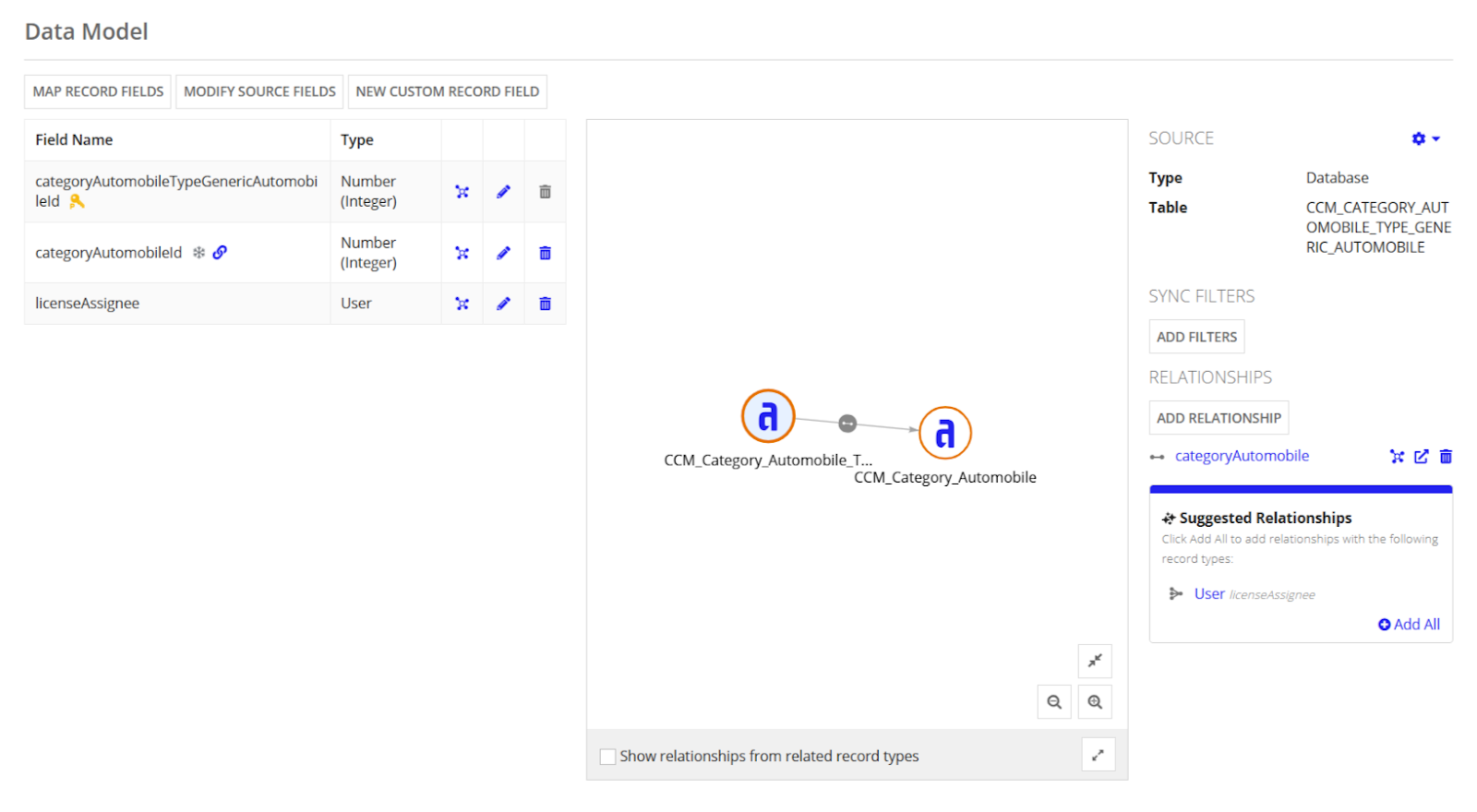Click Map Record Fields button
This screenshot has width=1477, height=812.
pyautogui.click(x=98, y=91)
